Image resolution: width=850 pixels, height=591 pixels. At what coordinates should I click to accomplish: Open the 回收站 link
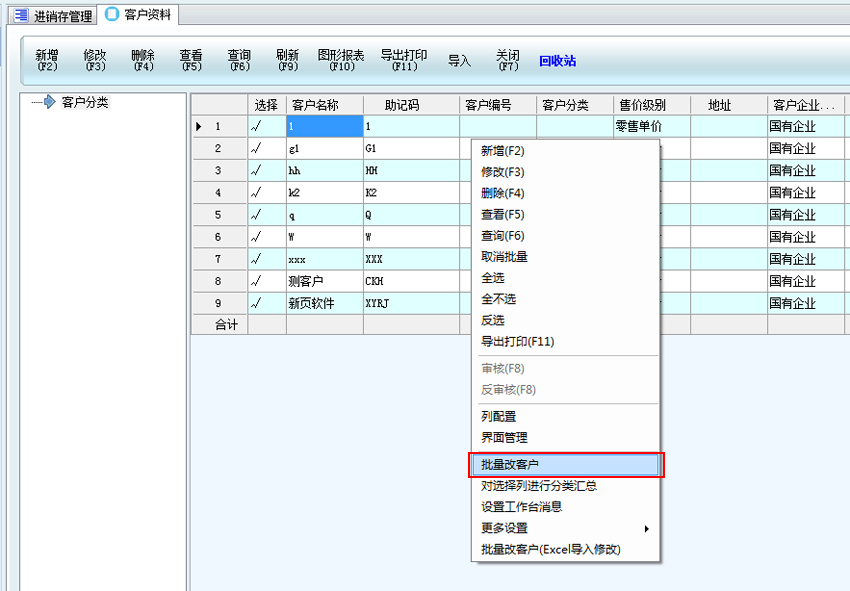[557, 61]
